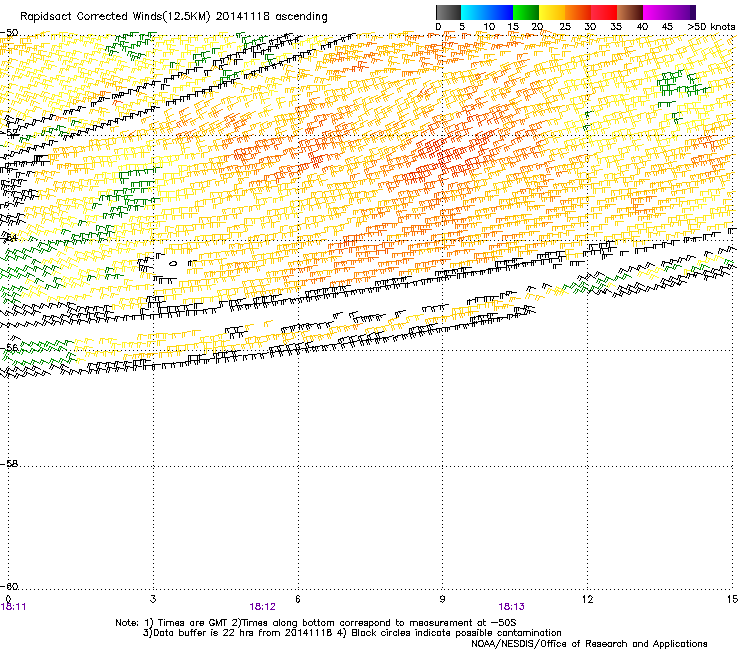Click the gray 0-5 knots color segment
This screenshot has height=650, width=740.
[448, 12]
